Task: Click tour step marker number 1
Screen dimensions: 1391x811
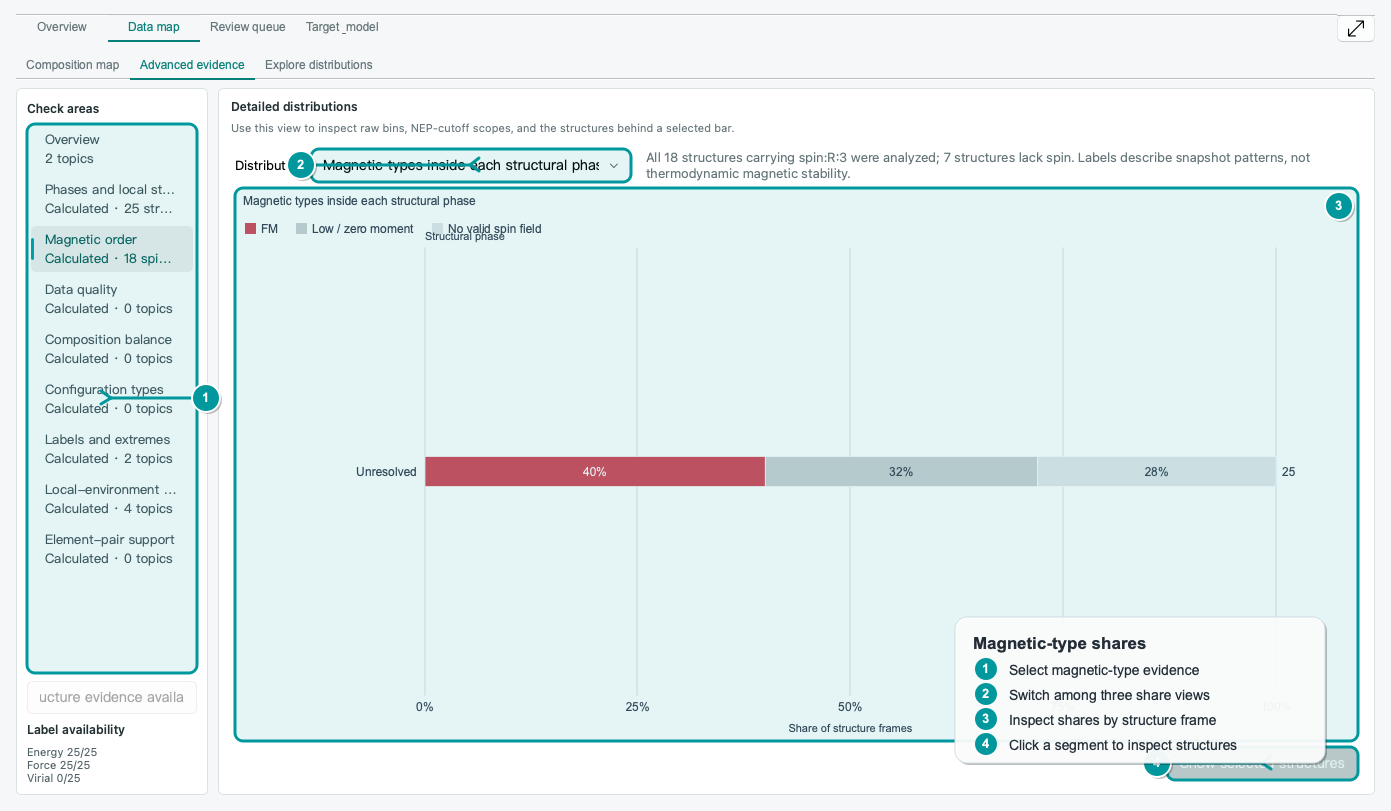Action: 205,398
